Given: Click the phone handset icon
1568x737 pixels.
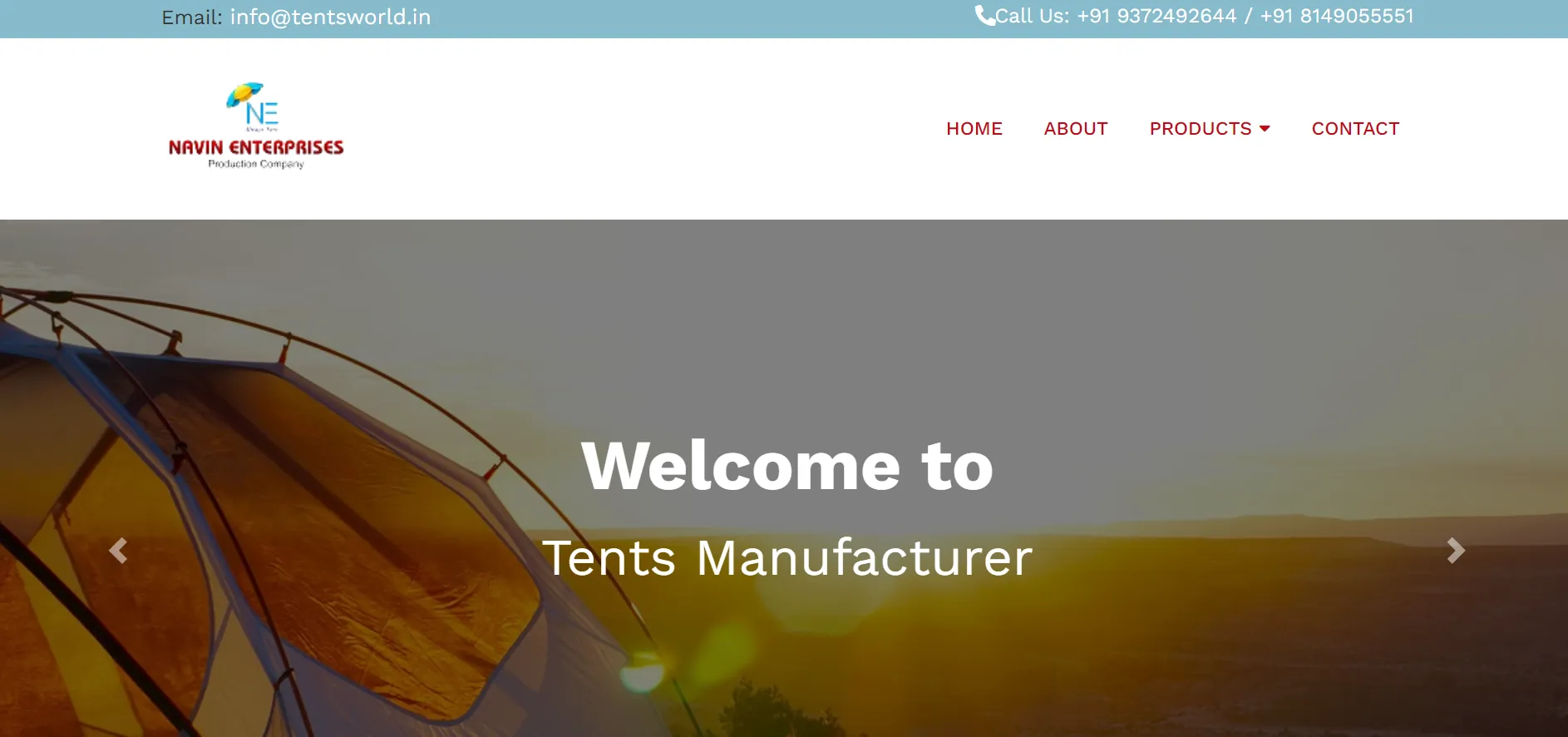Looking at the screenshot, I should [x=984, y=16].
